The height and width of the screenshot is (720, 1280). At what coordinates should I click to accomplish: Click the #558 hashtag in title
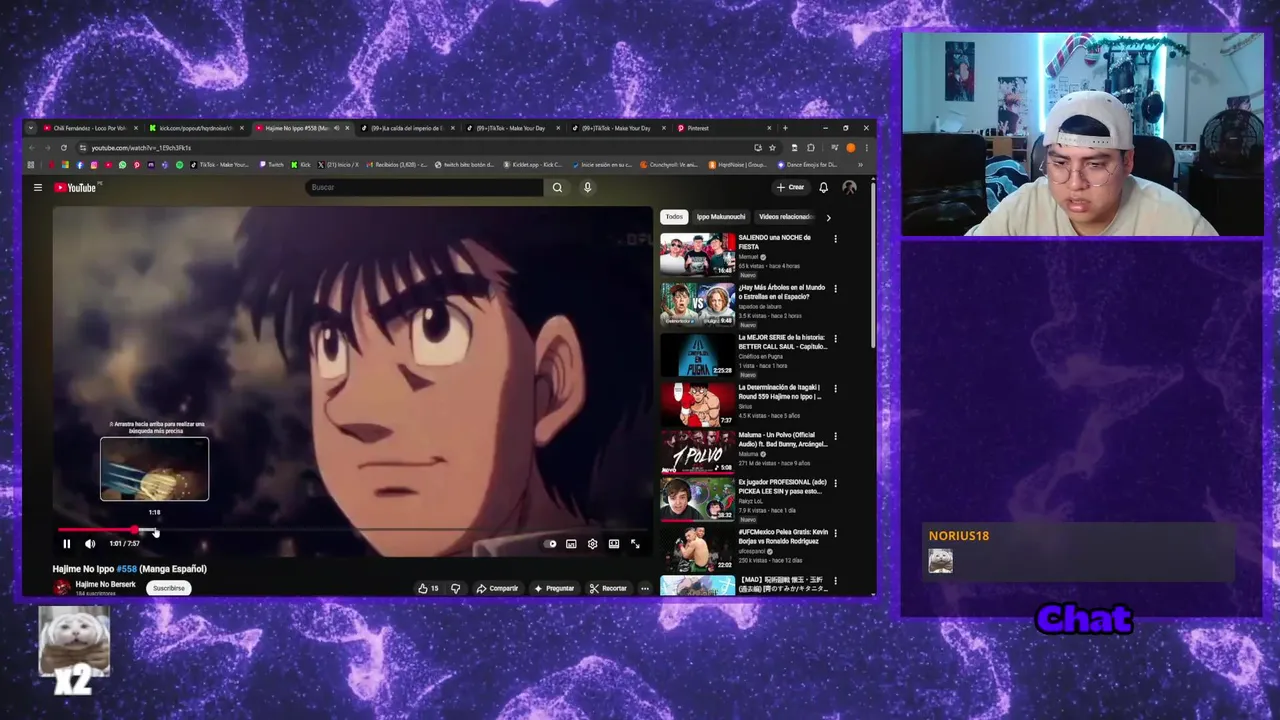coord(126,569)
